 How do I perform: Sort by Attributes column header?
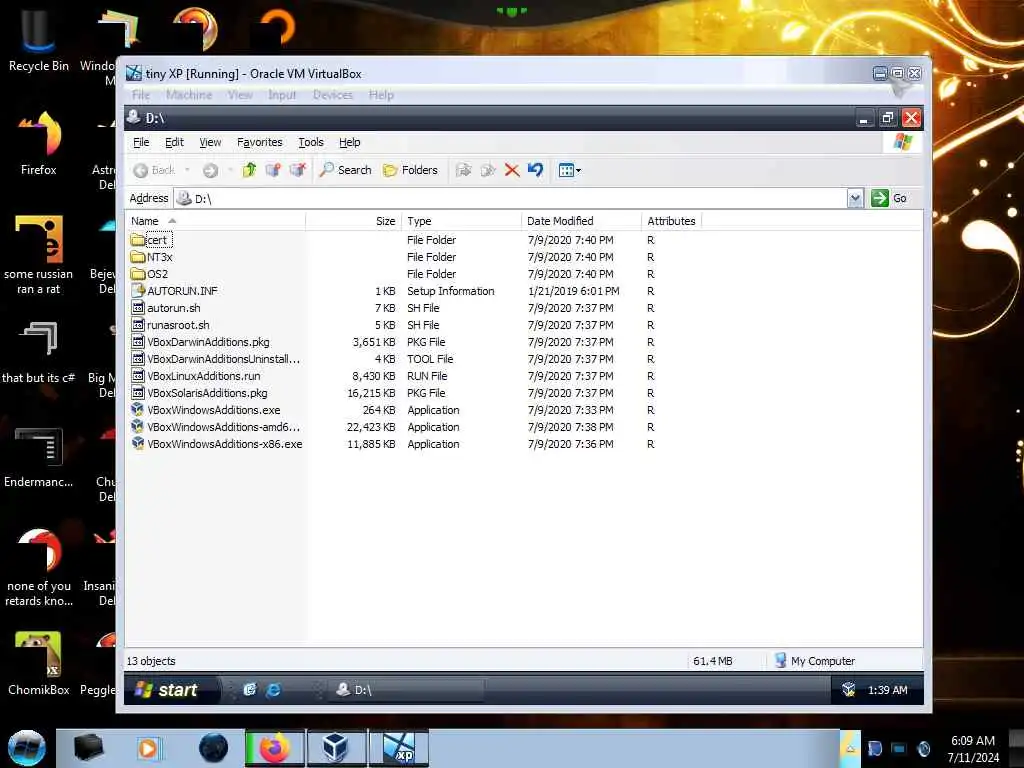(671, 221)
